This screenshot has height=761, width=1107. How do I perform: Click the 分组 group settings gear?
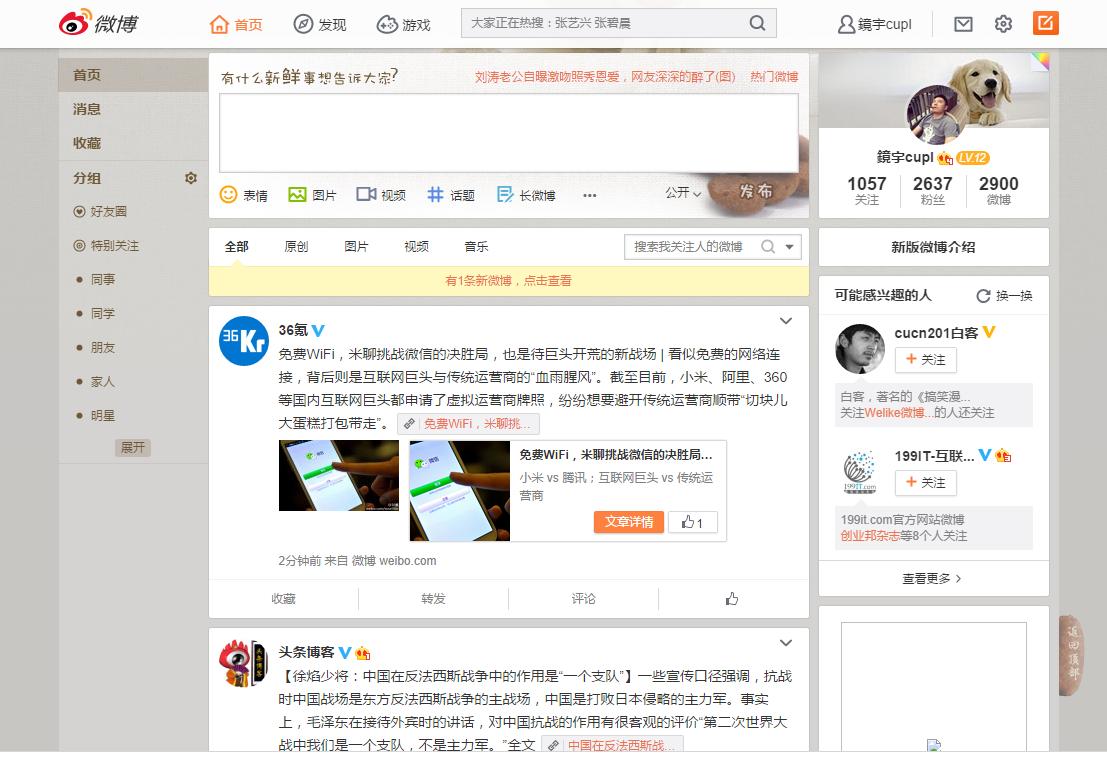point(191,178)
